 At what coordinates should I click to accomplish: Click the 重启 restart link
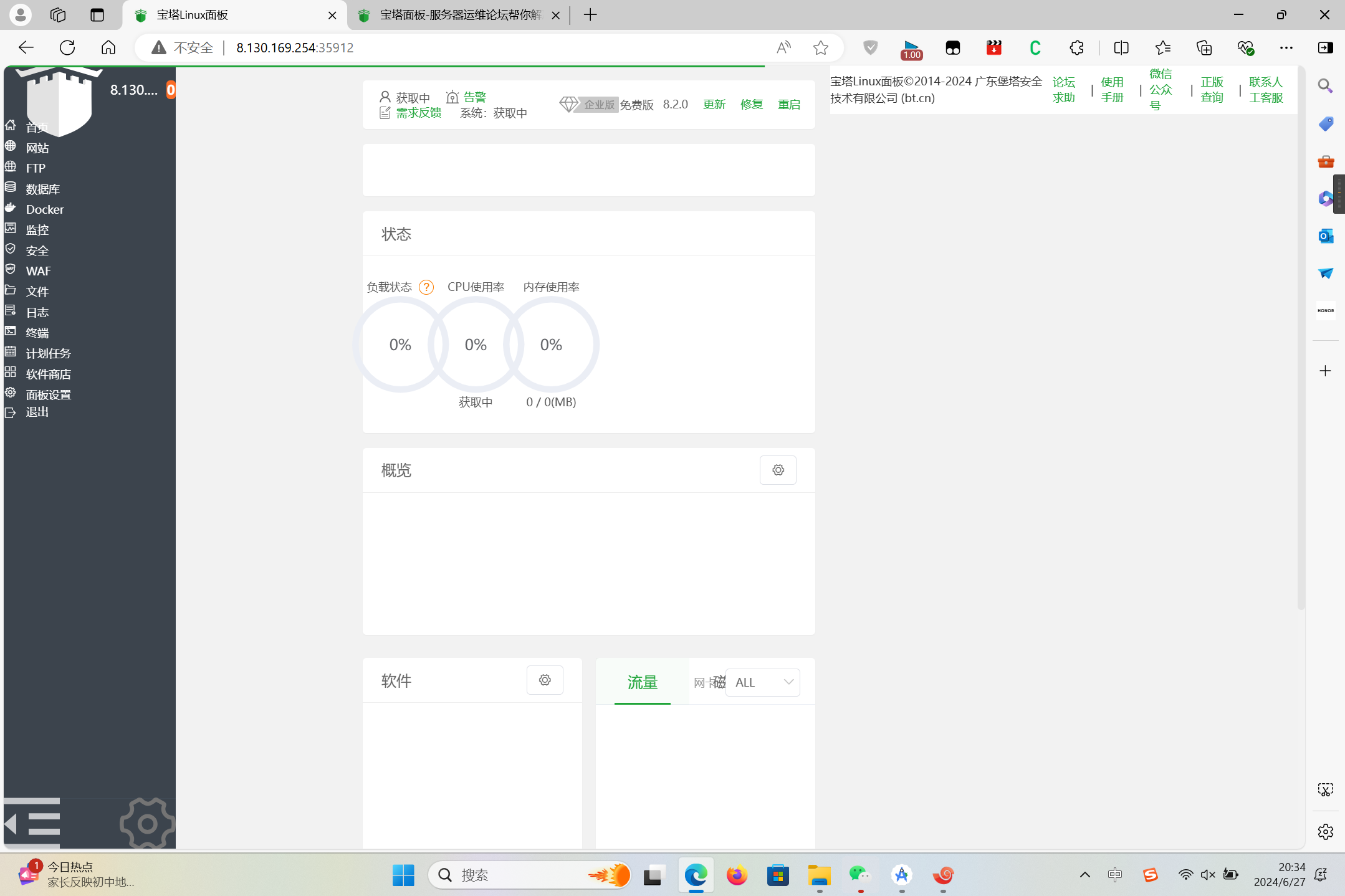point(789,104)
